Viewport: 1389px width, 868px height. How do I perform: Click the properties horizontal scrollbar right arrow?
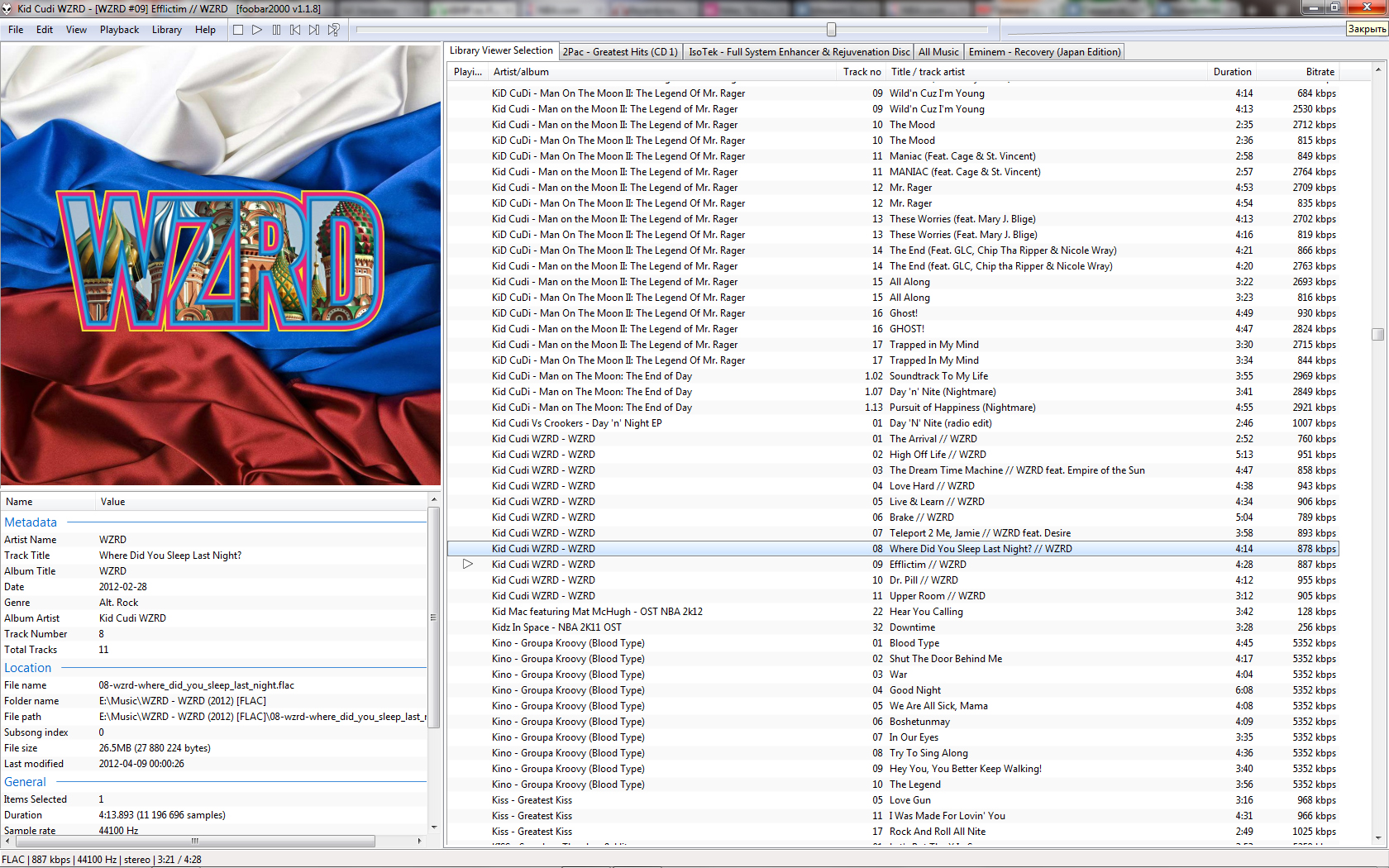coord(420,841)
